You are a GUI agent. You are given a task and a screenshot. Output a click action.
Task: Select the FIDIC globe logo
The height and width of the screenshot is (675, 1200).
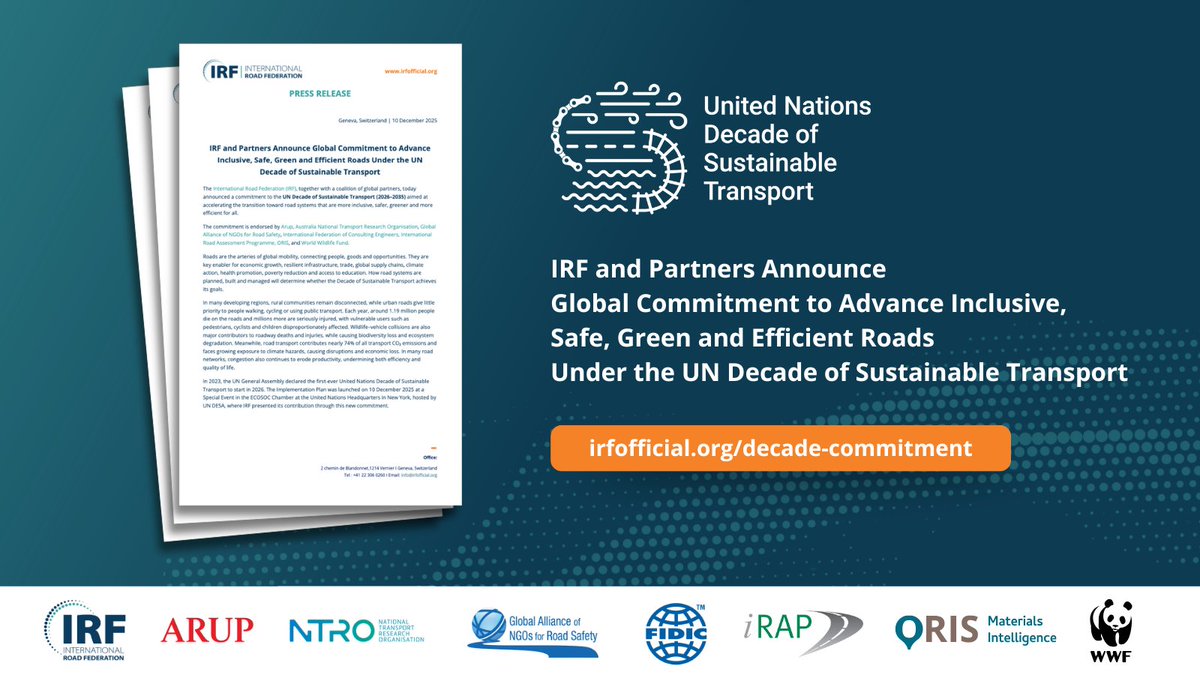pyautogui.click(x=679, y=630)
